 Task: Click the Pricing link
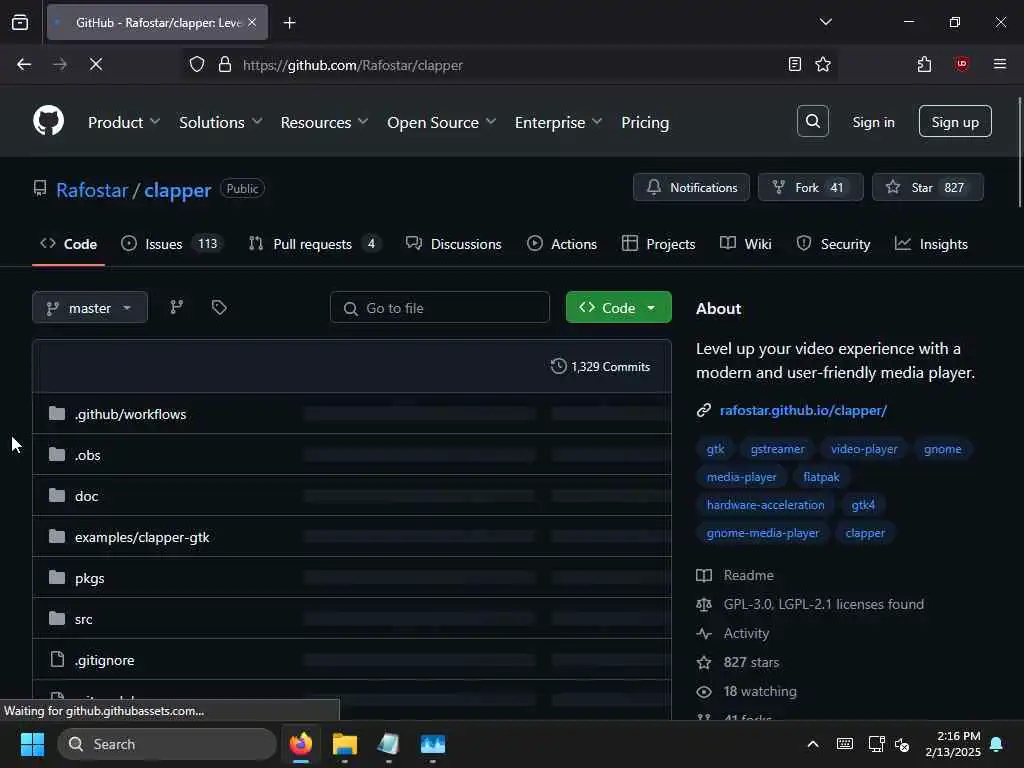pyautogui.click(x=645, y=122)
